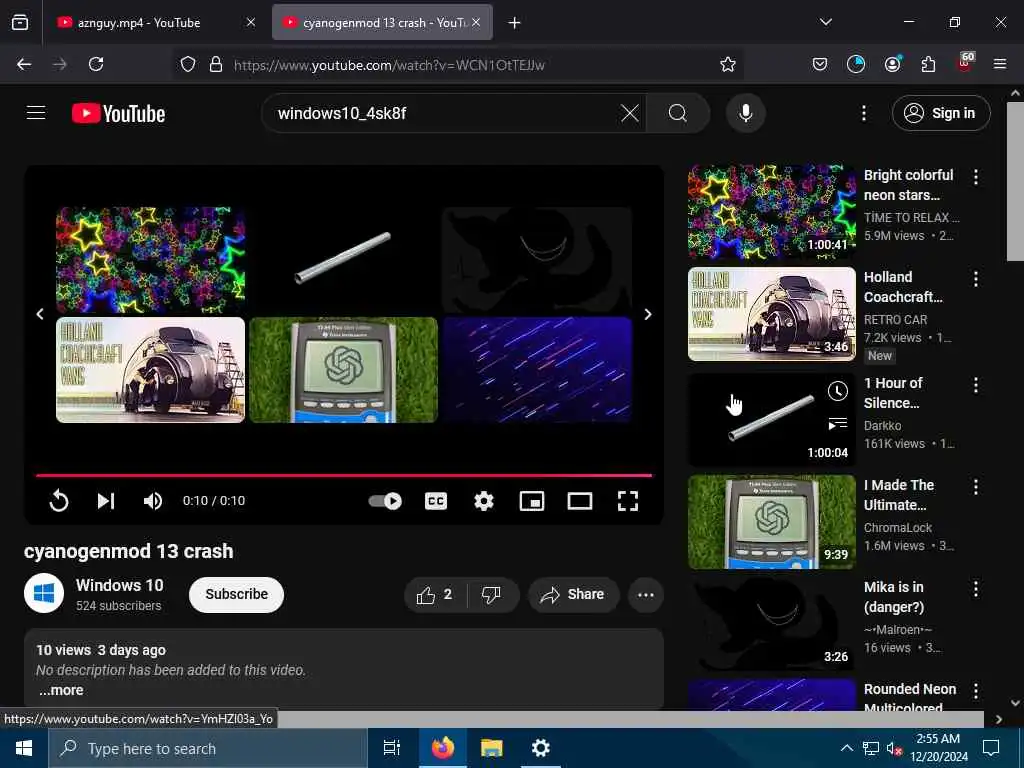Open the calculator end-screen suggestion
Image resolution: width=1024 pixels, height=768 pixels.
point(344,370)
